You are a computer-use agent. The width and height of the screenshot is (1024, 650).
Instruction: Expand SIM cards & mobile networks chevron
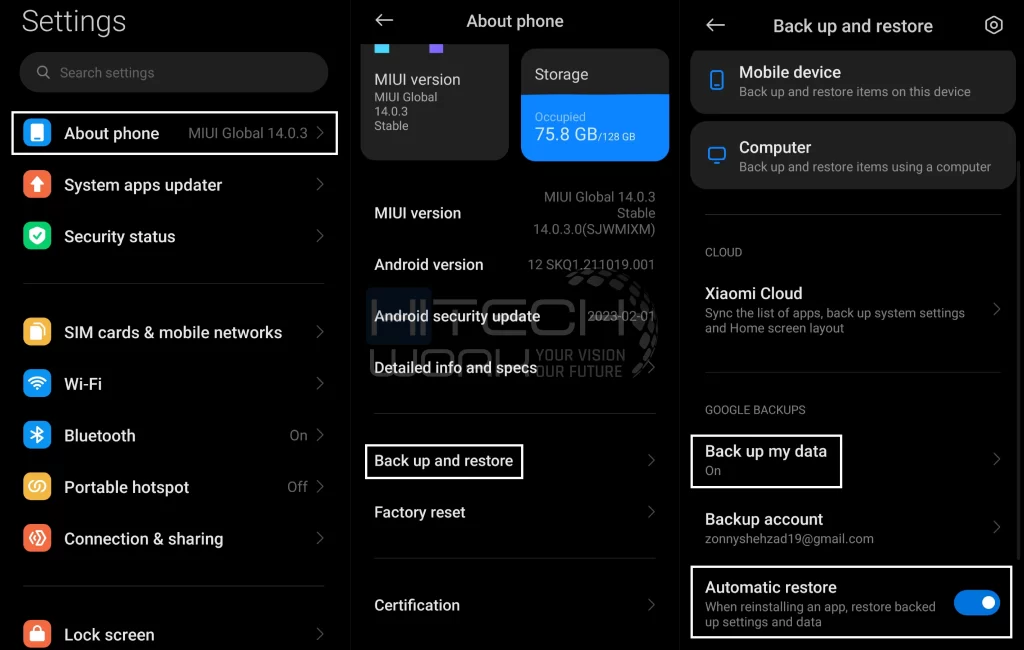320,332
